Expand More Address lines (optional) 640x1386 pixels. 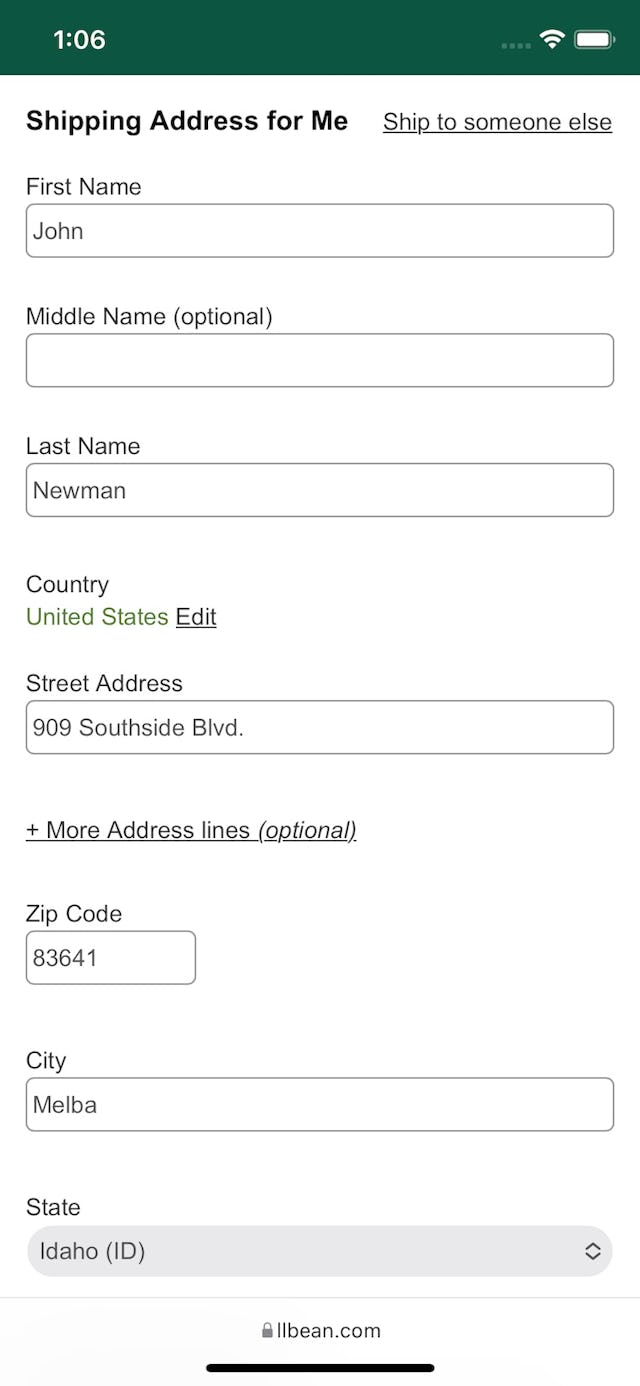pos(191,830)
